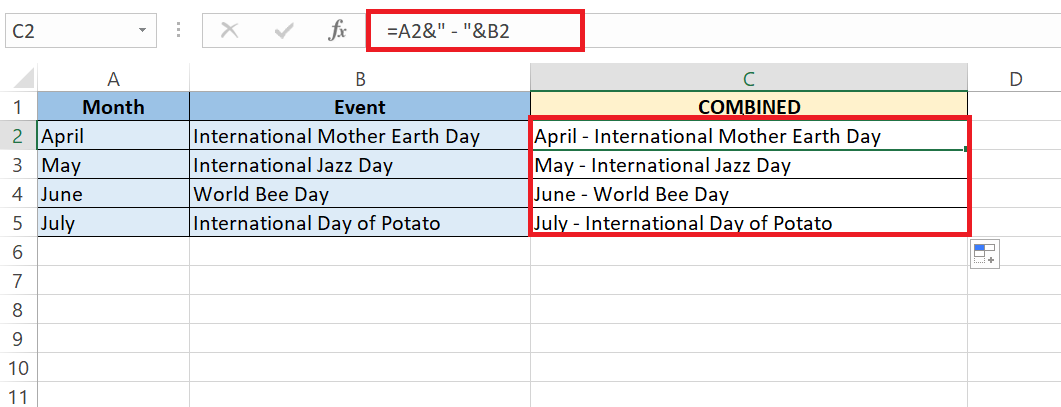Select column A header

pyautogui.click(x=114, y=79)
